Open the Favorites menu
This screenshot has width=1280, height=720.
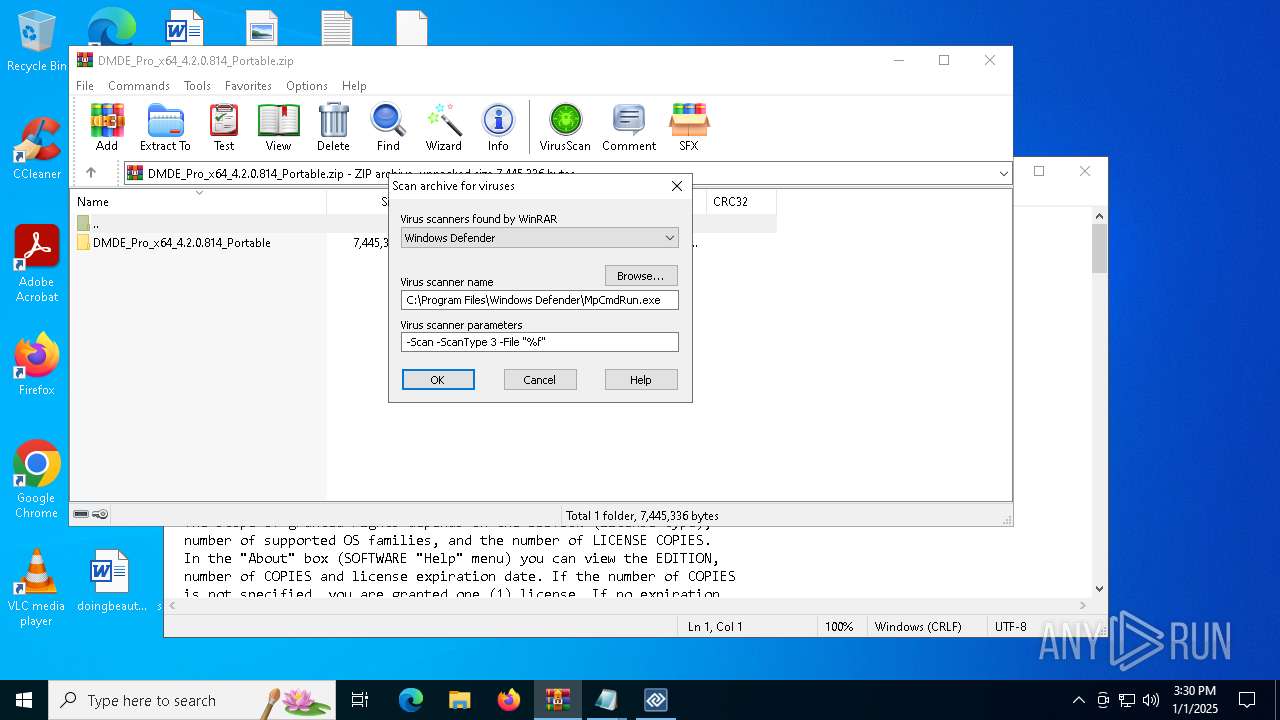(248, 86)
